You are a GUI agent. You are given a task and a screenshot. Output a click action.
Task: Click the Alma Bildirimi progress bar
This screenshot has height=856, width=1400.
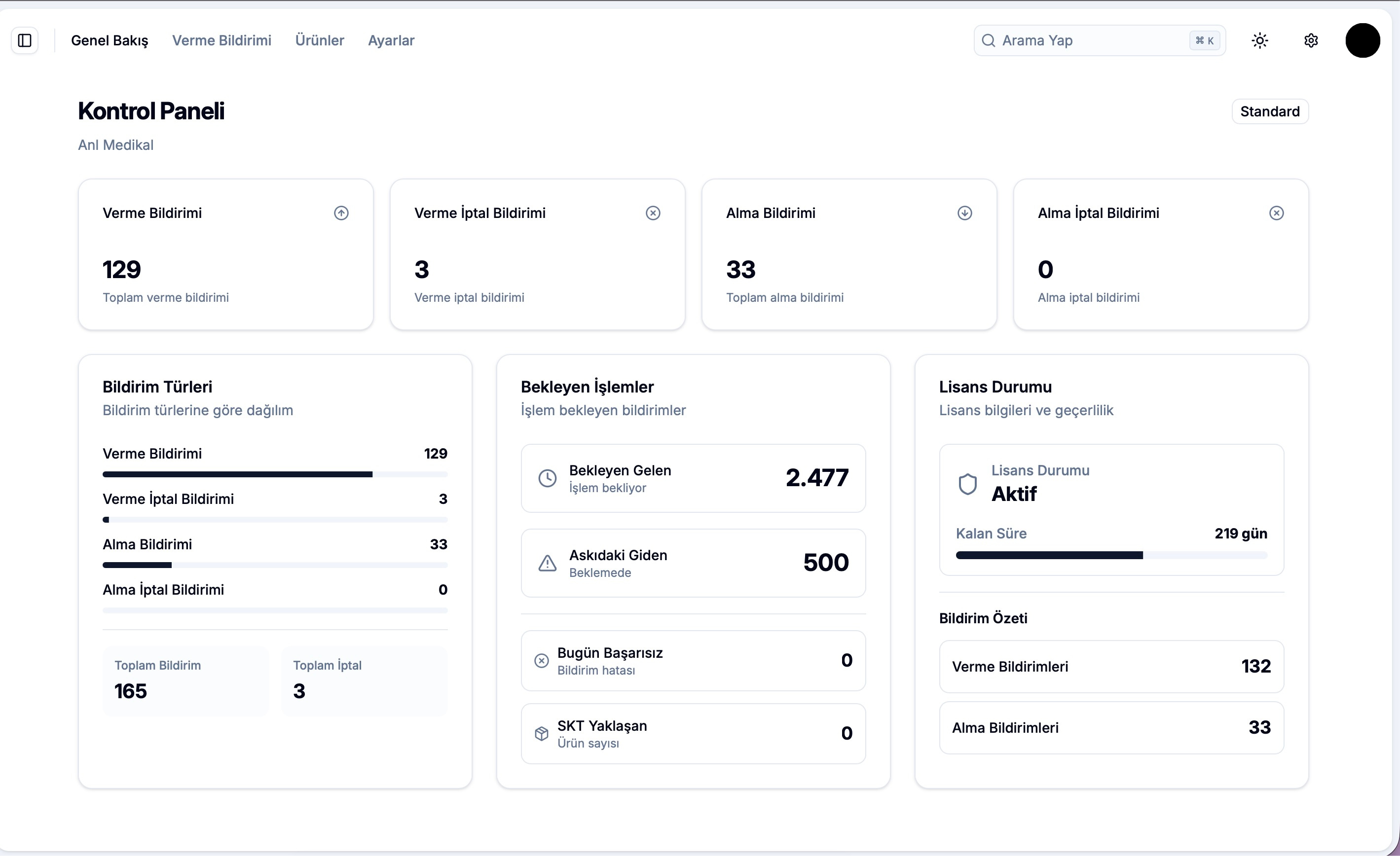(x=275, y=565)
